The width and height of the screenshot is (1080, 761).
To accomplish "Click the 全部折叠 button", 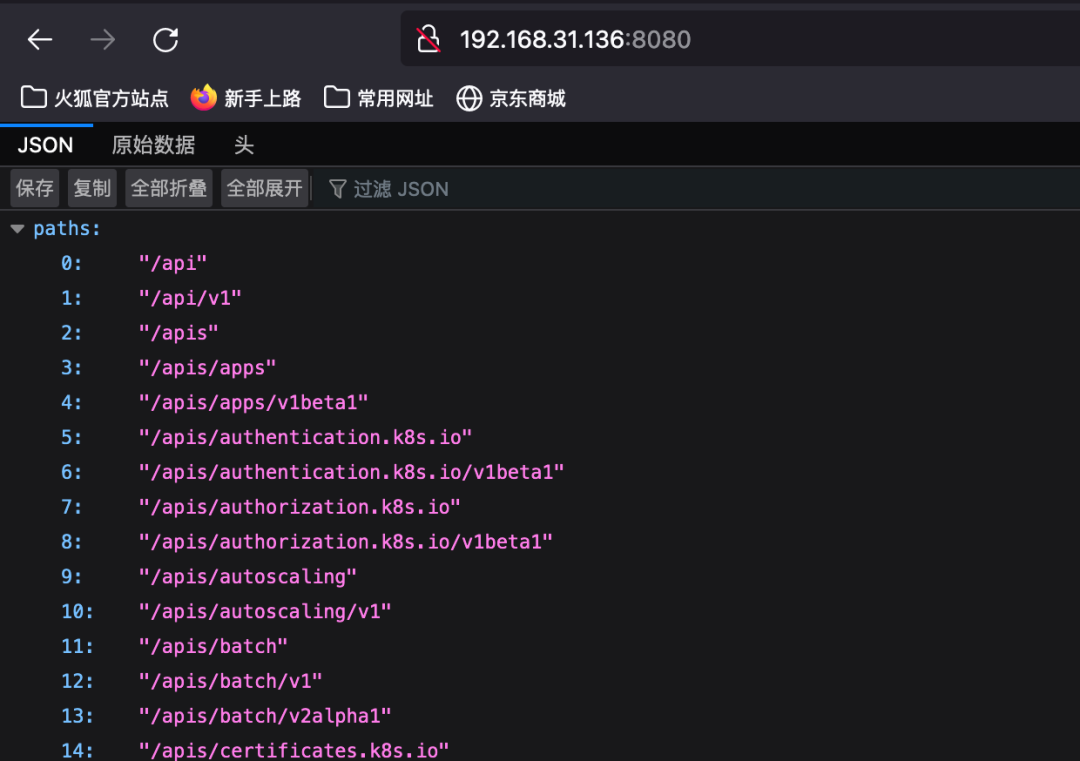I will (169, 189).
